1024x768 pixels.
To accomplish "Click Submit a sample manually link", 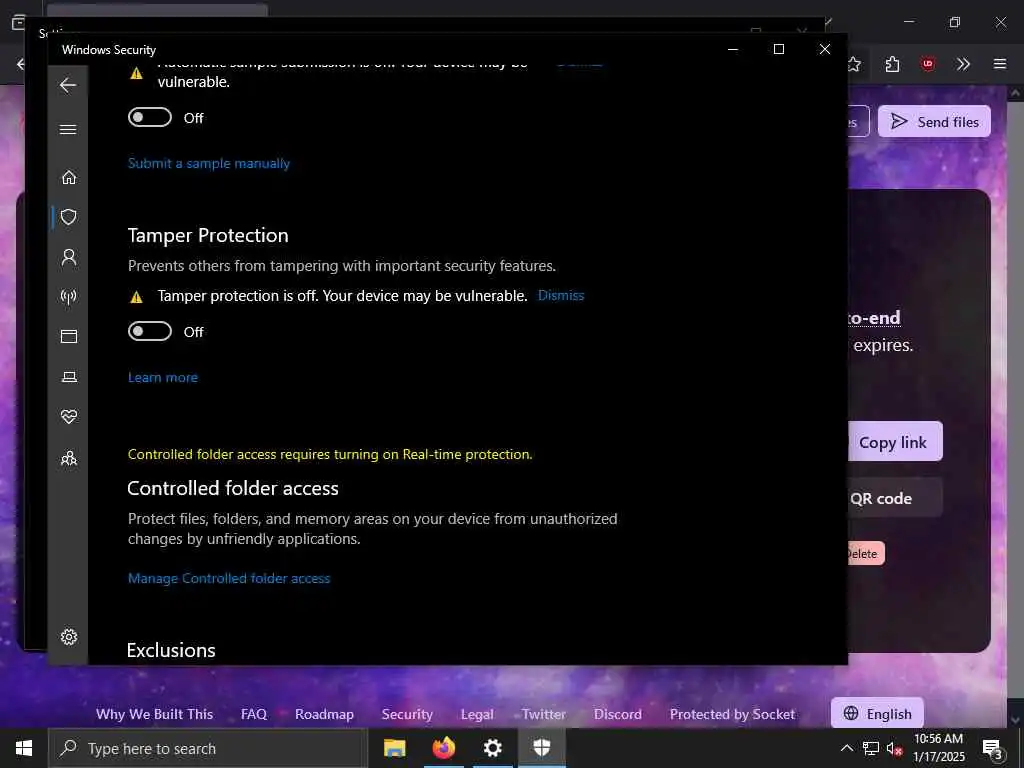I will [x=209, y=163].
